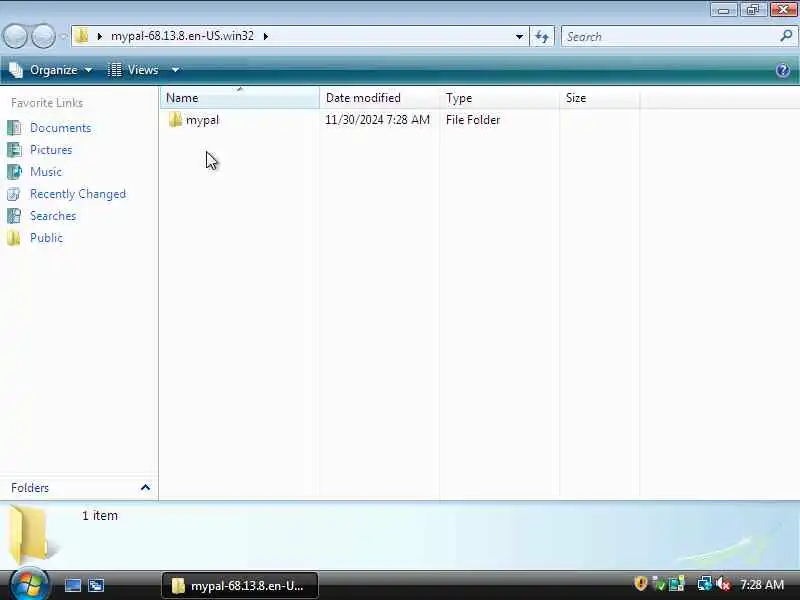Click the Documents icon in Favorite Links
This screenshot has height=600, width=800.
[14, 128]
